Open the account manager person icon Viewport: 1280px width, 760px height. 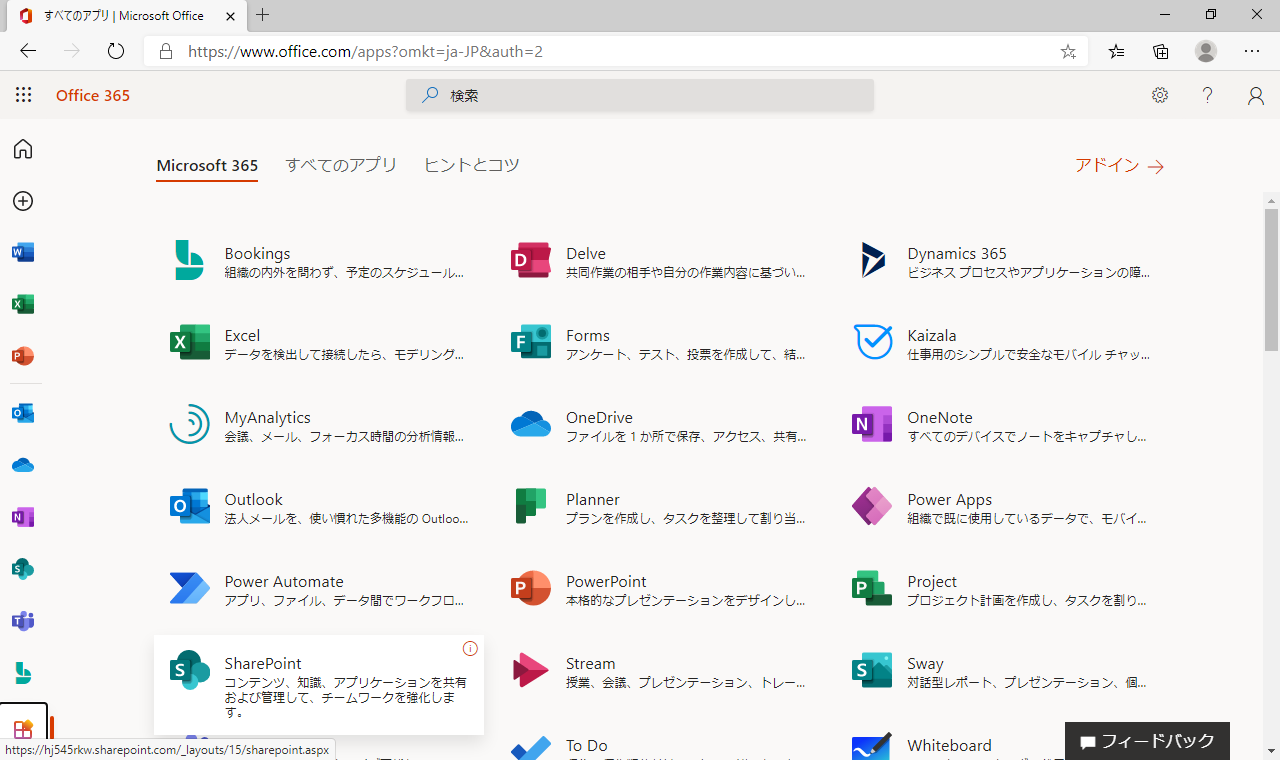point(1256,95)
